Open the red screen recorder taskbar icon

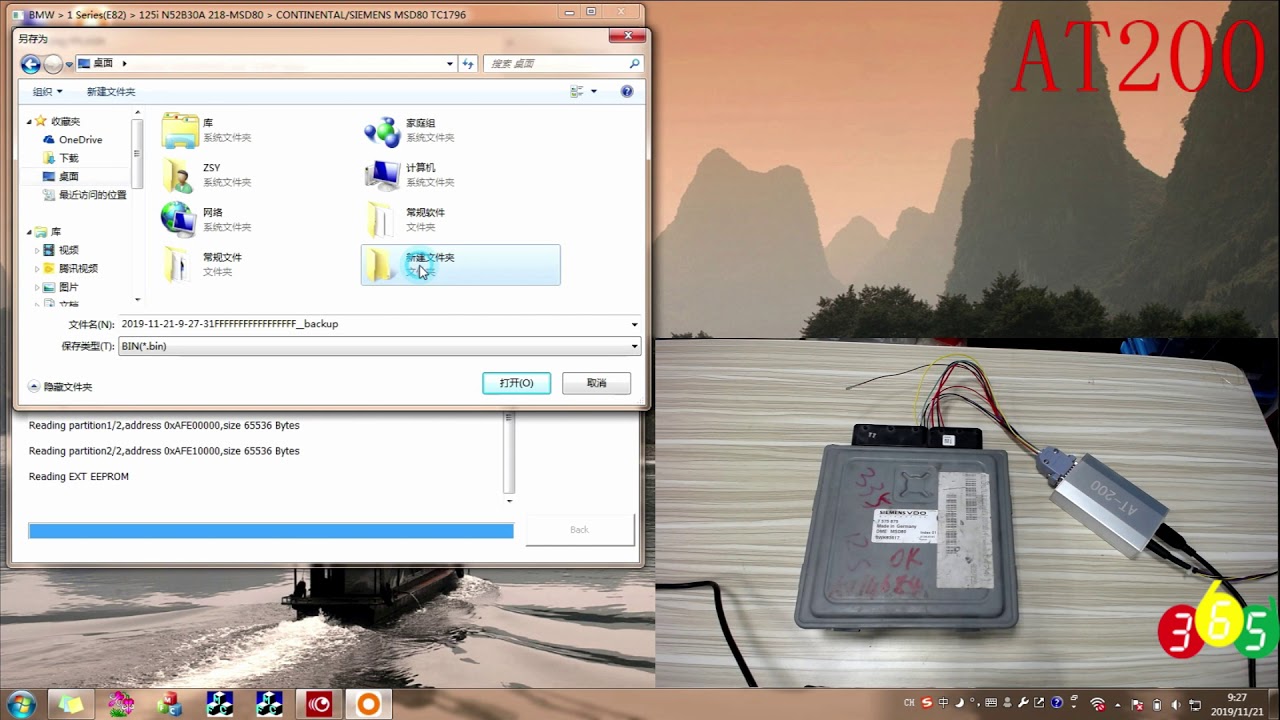319,704
